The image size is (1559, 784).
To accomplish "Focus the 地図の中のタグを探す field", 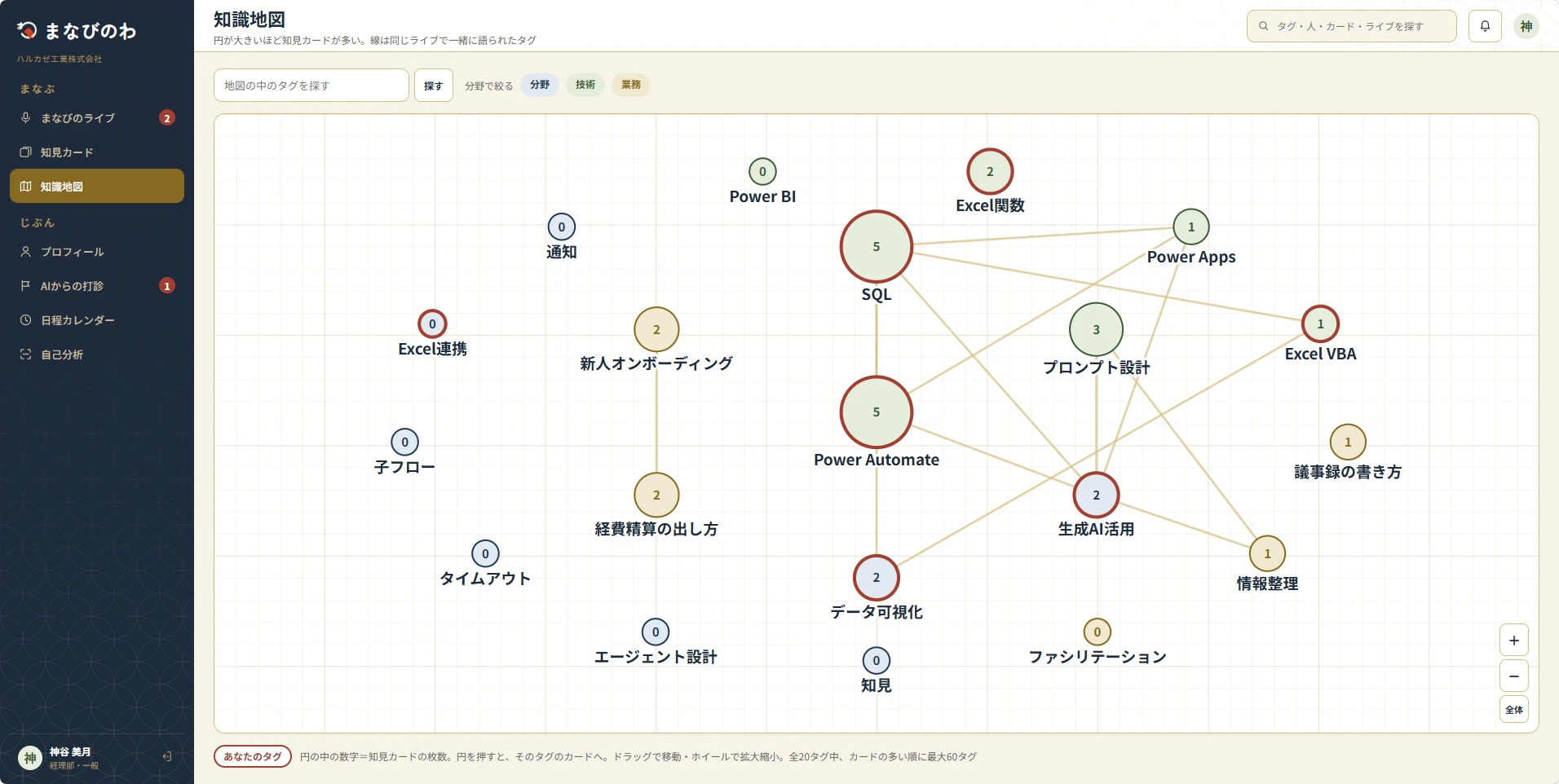I will coord(311,86).
